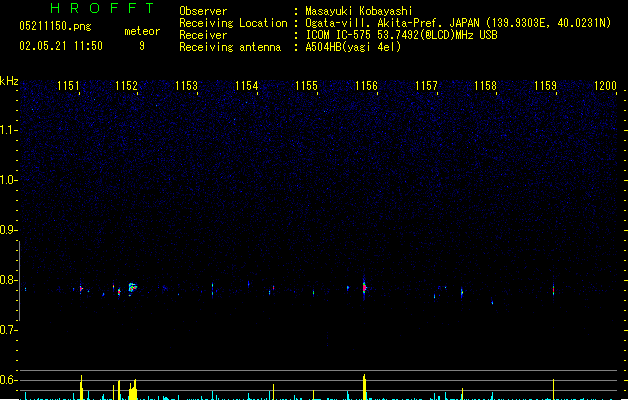Click the meteor echo near 1159
Image resolution: width=629 pixels, height=400 pixels.
coord(554,290)
